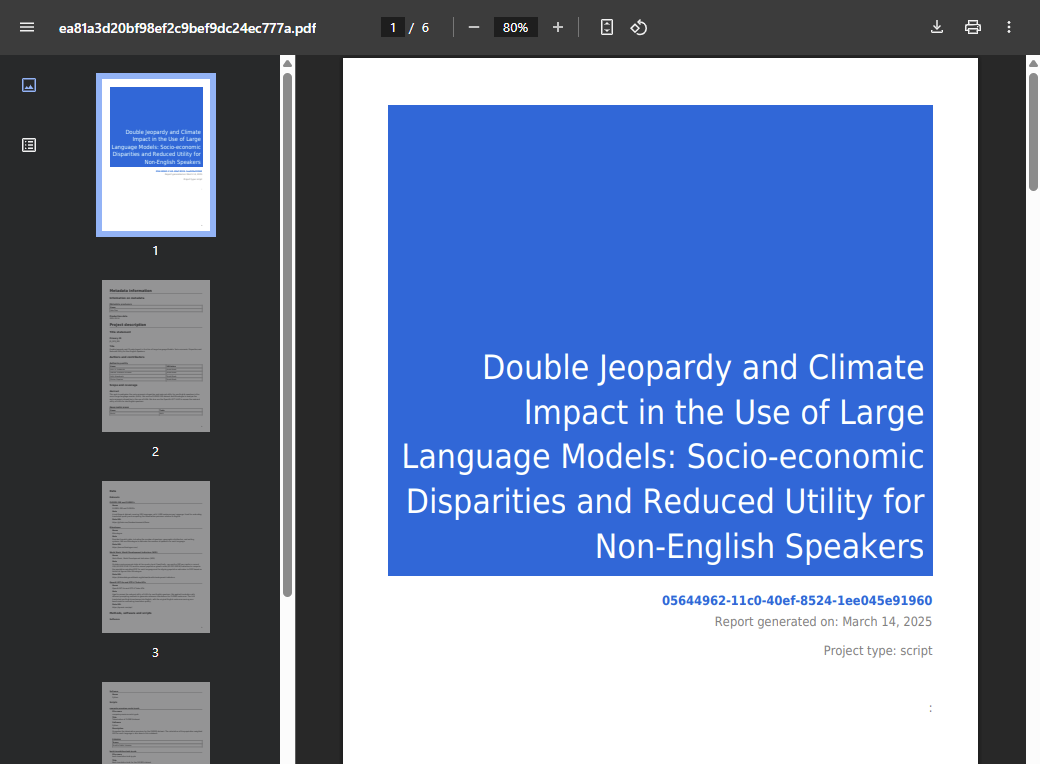Jump to page 2 thumbnail

156,356
